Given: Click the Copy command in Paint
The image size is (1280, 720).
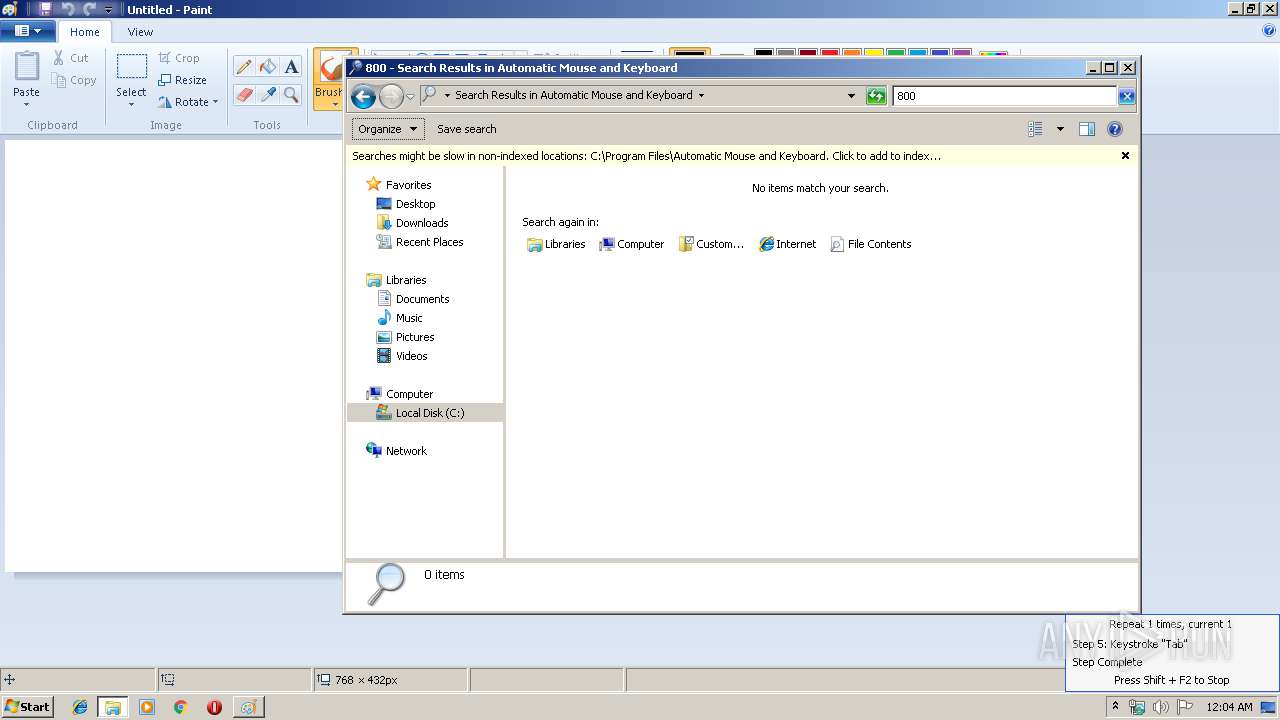Looking at the screenshot, I should pyautogui.click(x=74, y=80).
